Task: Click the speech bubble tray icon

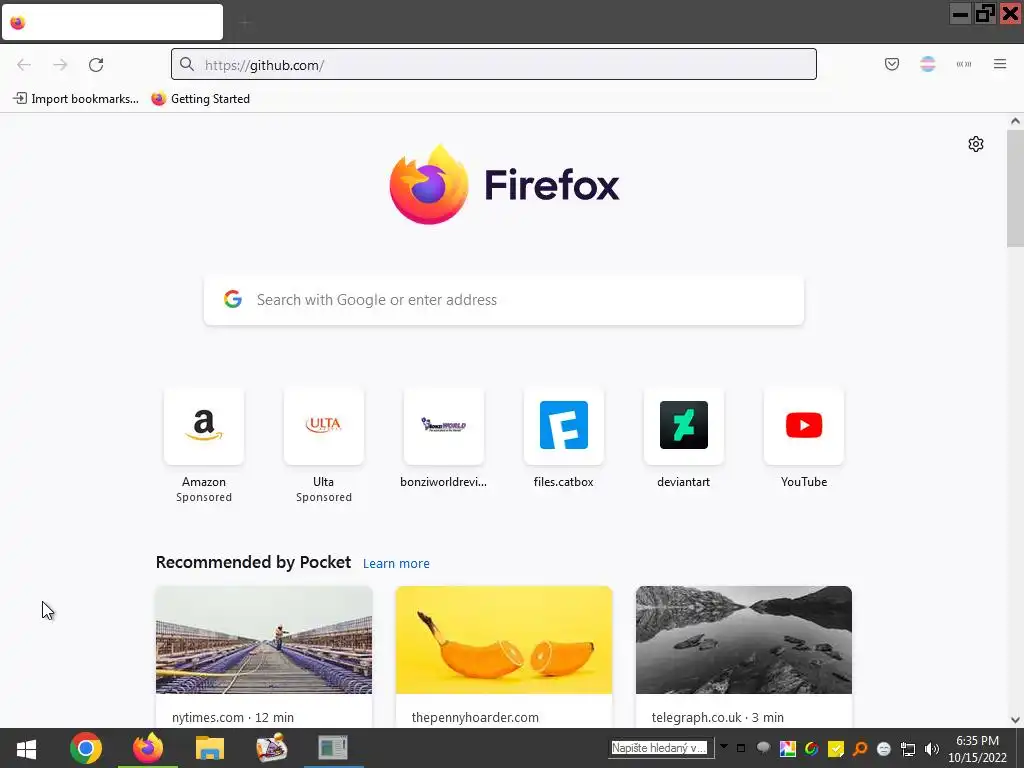Action: click(x=763, y=748)
